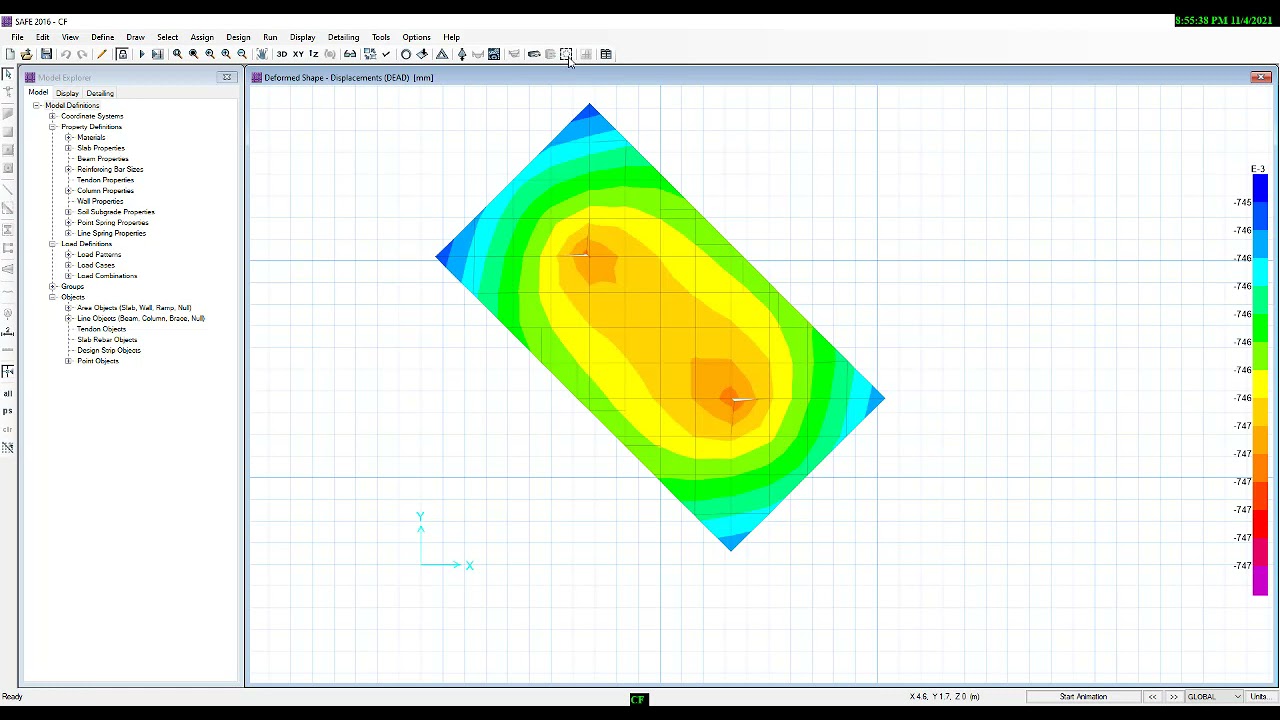Click the pencil draw icon in toolbar
The height and width of the screenshot is (720, 1280).
tap(102, 54)
